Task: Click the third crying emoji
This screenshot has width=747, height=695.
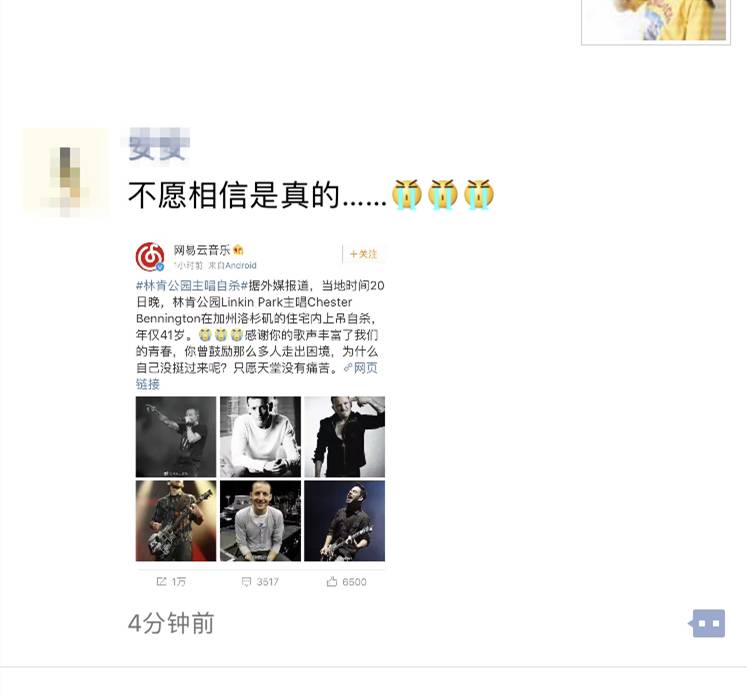Action: (x=479, y=194)
